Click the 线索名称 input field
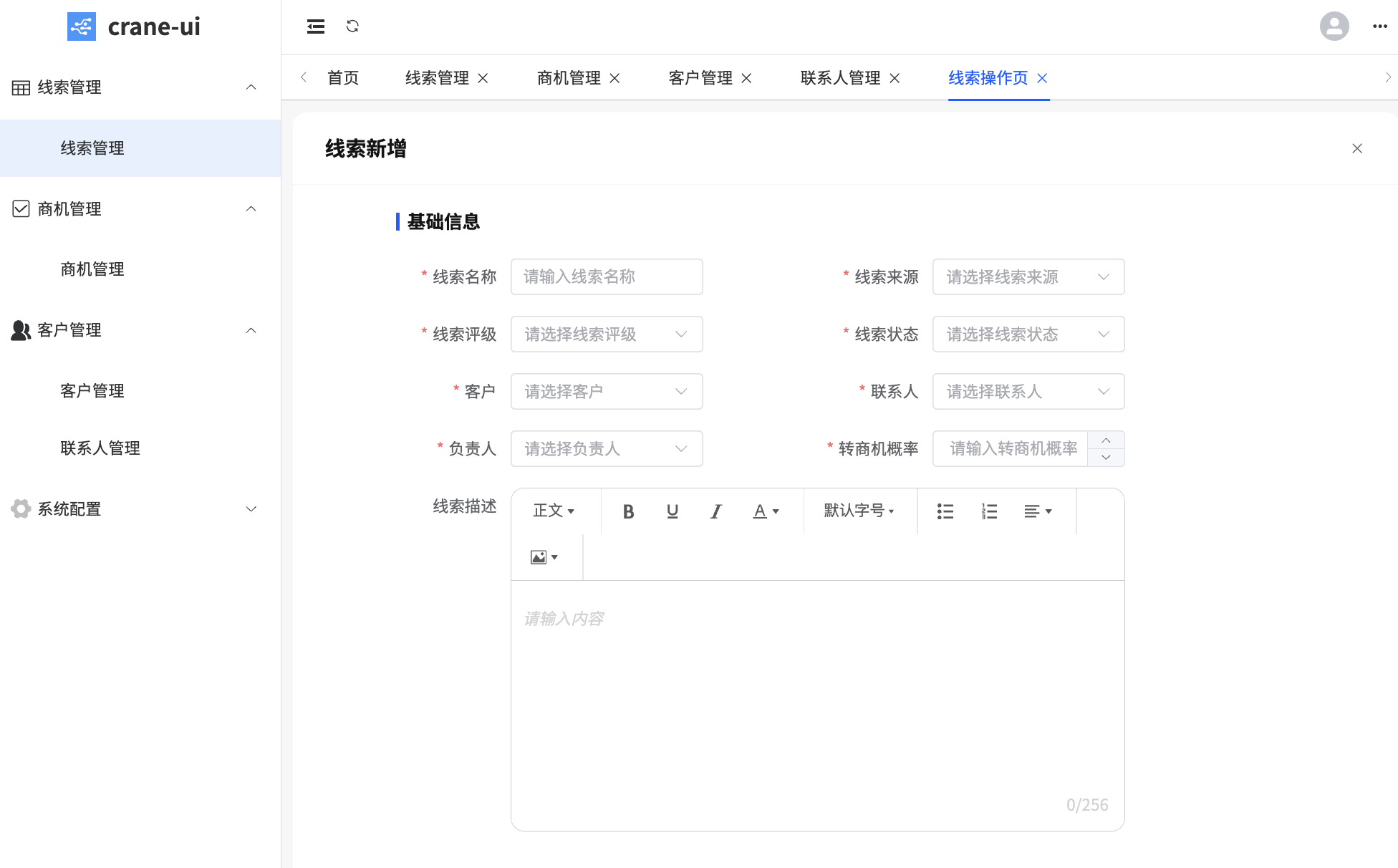 (x=607, y=277)
